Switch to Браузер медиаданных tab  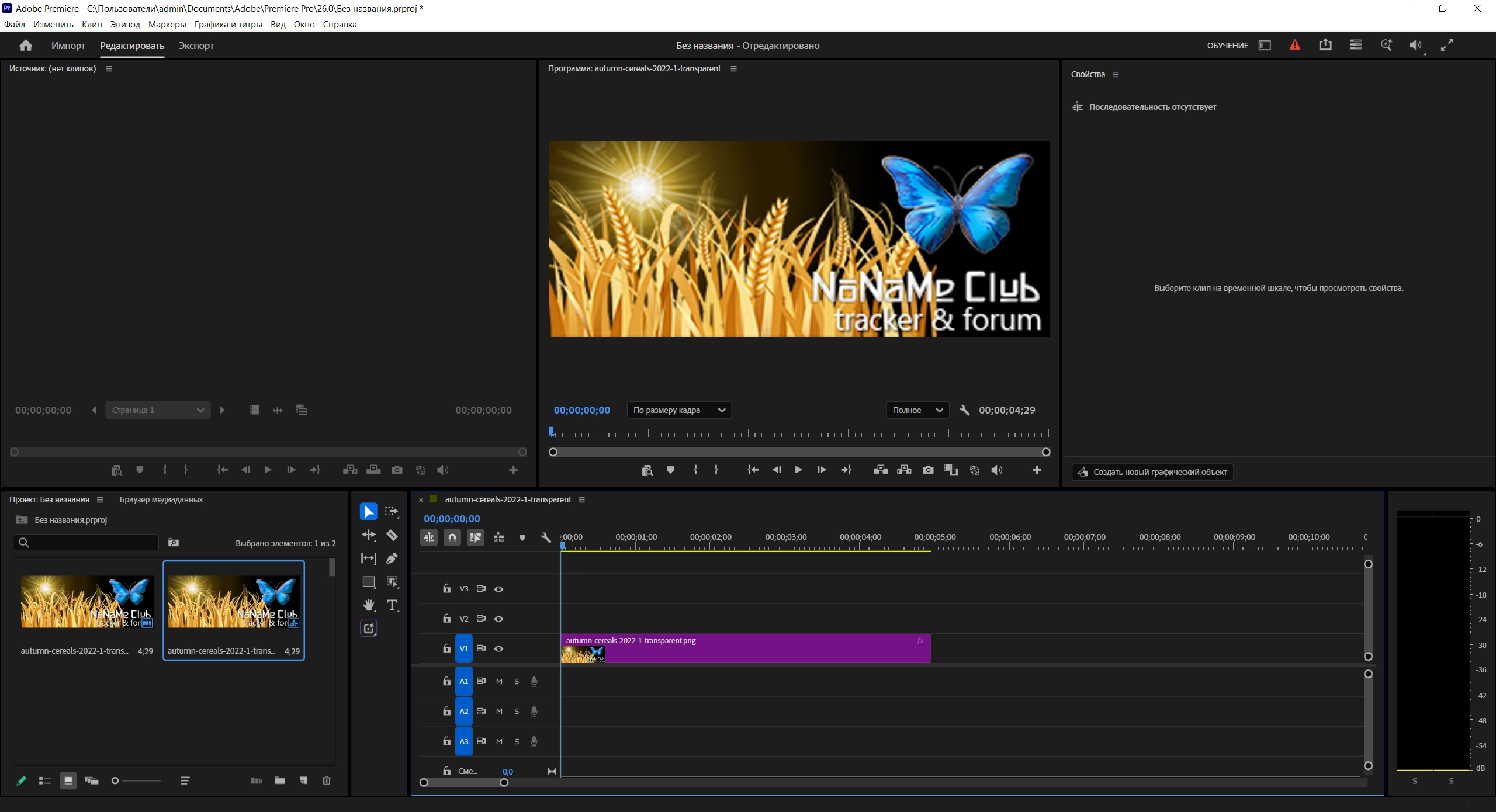161,499
